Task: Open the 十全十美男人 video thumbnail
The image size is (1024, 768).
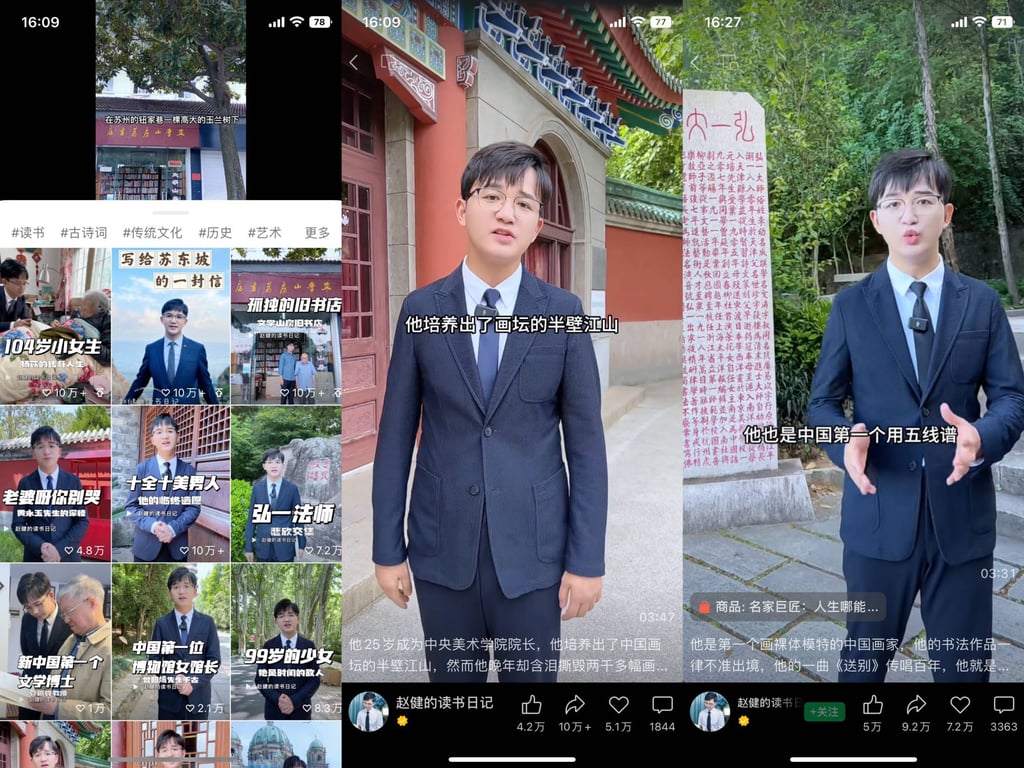Action: pyautogui.click(x=171, y=484)
